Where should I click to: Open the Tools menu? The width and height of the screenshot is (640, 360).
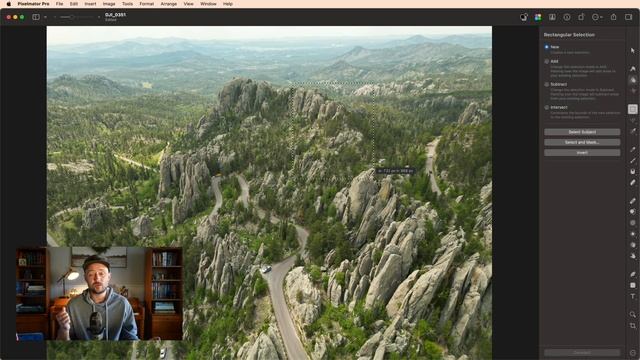127,4
